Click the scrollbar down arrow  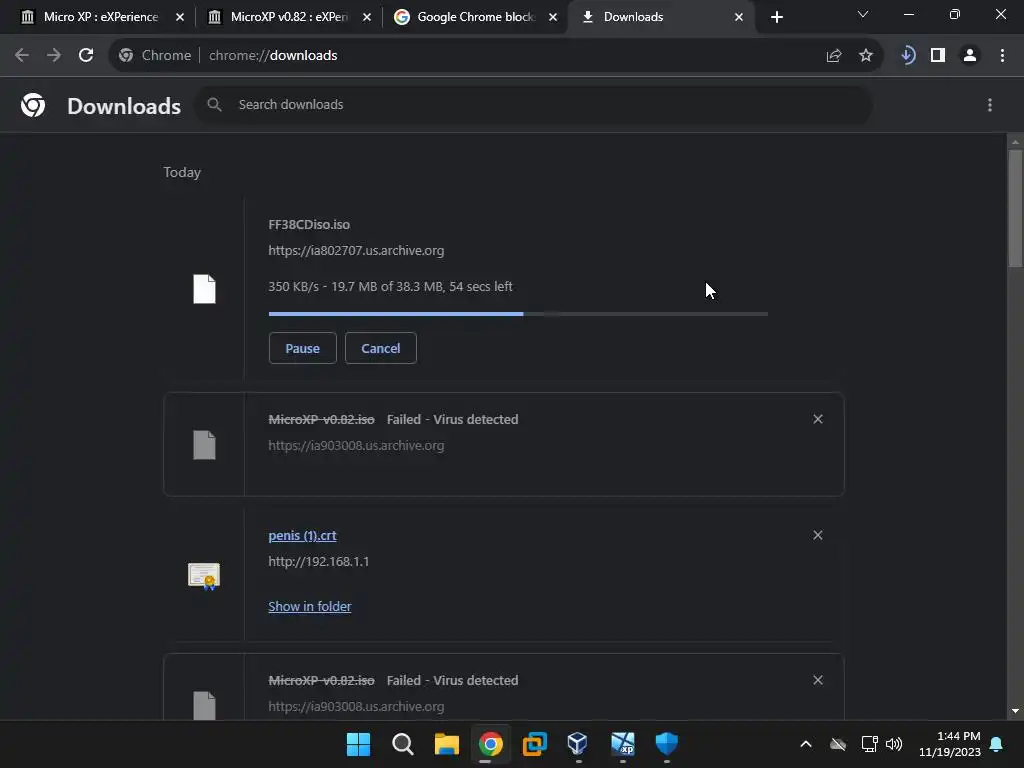coord(1015,711)
